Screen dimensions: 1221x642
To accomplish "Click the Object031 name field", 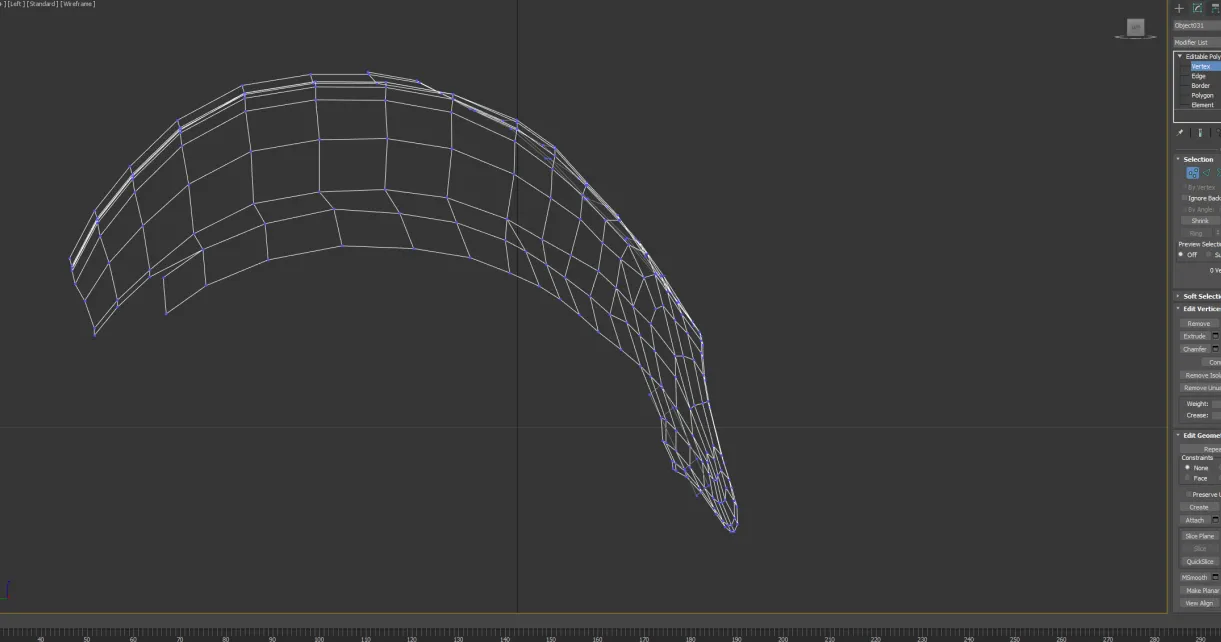I will (1197, 25).
